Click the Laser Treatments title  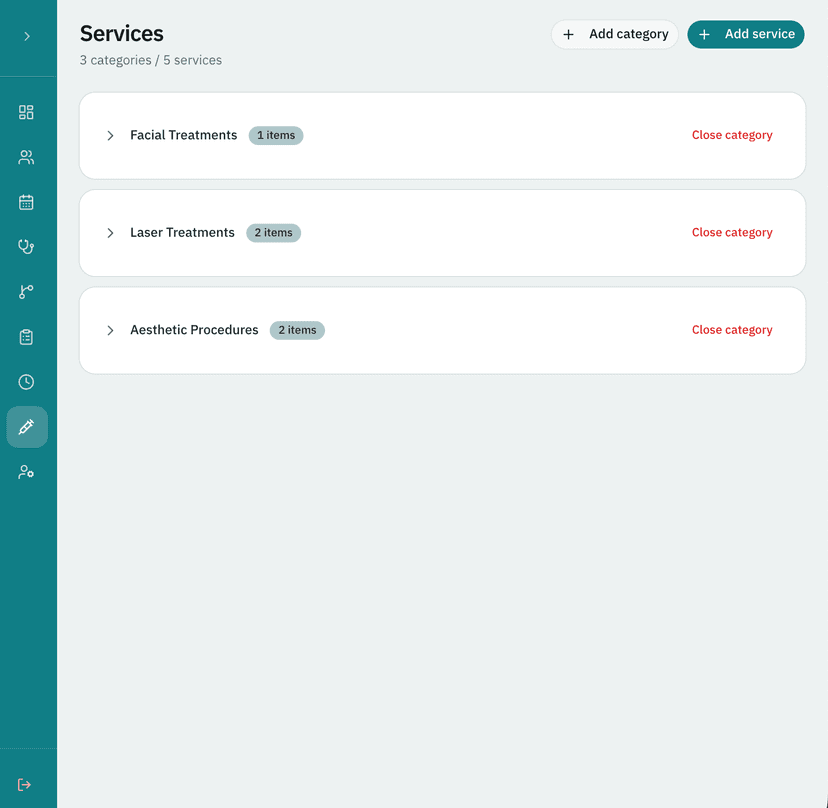pos(182,232)
